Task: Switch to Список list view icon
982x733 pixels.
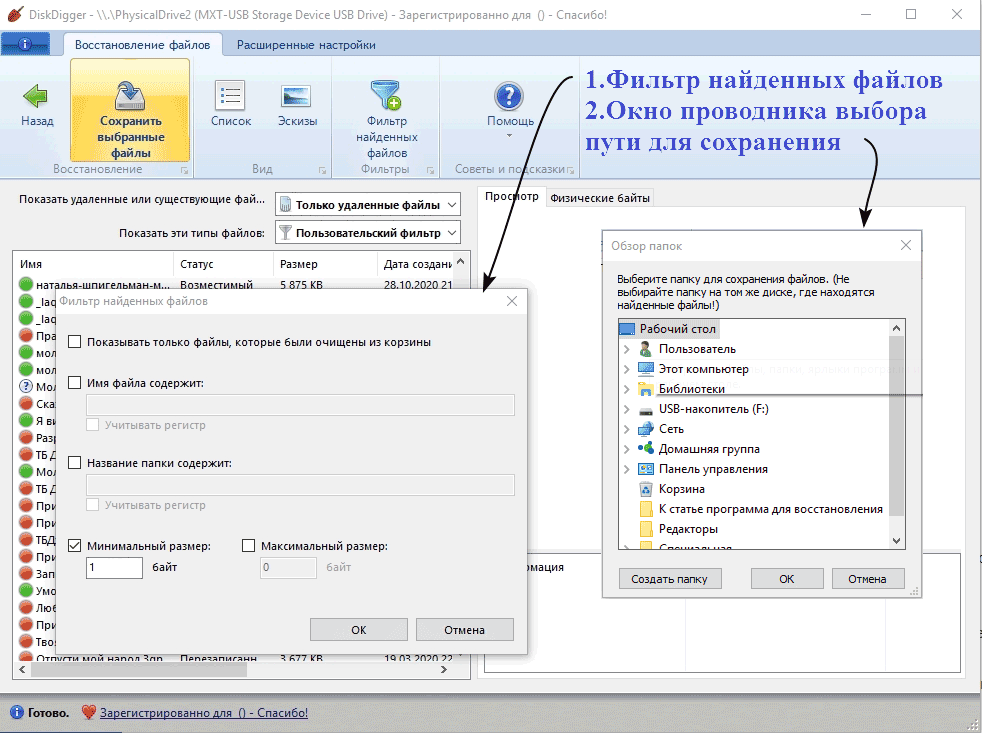Action: tap(230, 96)
